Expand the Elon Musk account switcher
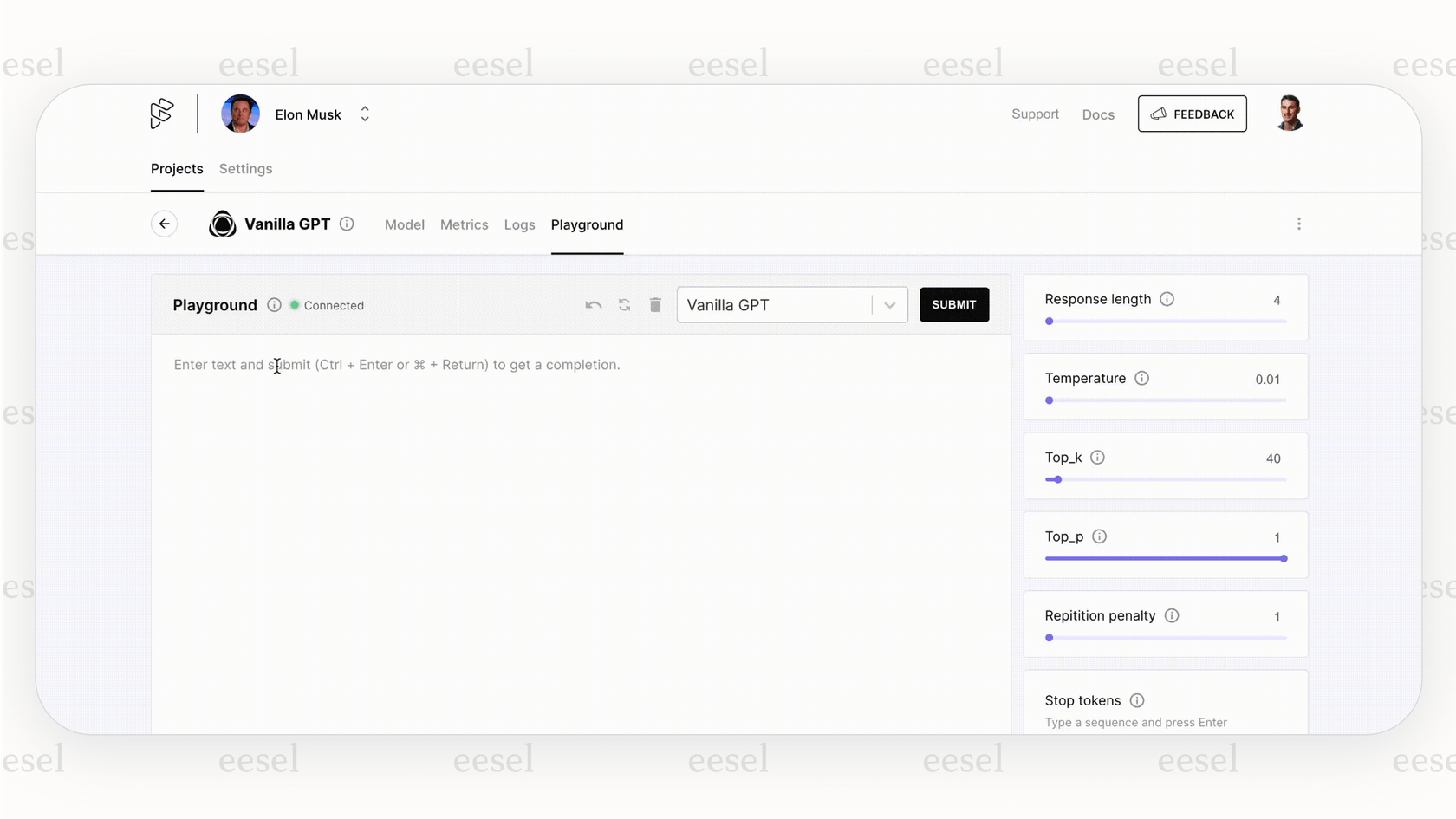The image size is (1456, 819). coord(365,114)
